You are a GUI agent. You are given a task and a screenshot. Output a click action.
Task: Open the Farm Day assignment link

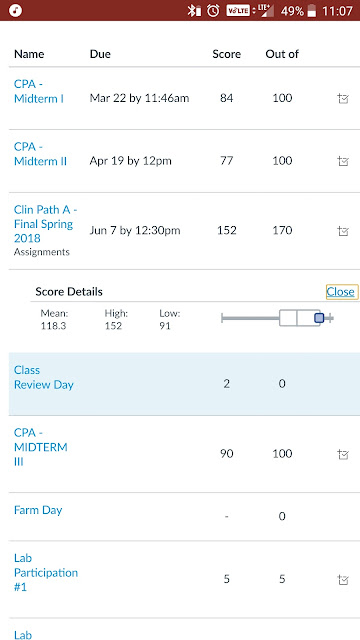point(38,510)
